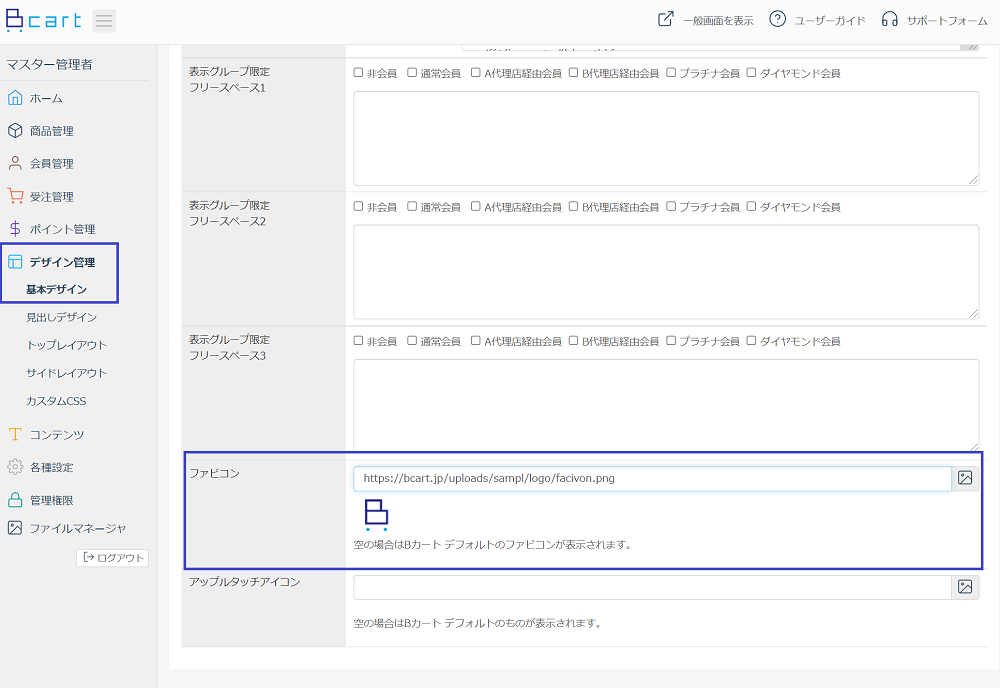Open 商品管理 menu
Image resolution: width=1000 pixels, height=688 pixels.
(52, 131)
